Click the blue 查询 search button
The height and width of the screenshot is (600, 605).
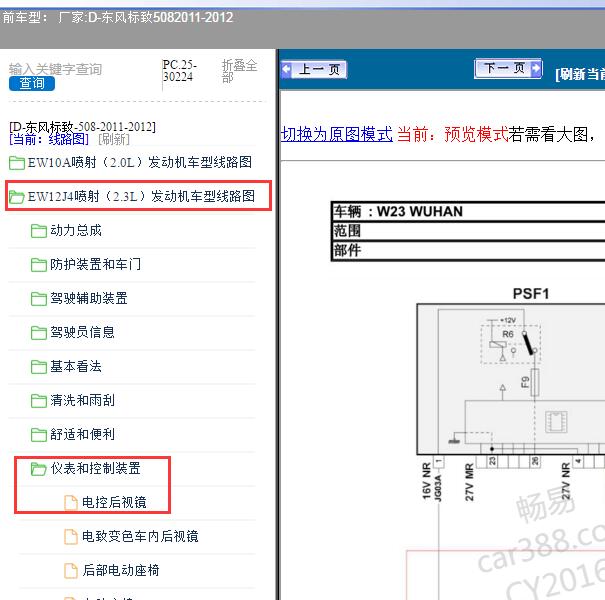tap(32, 83)
